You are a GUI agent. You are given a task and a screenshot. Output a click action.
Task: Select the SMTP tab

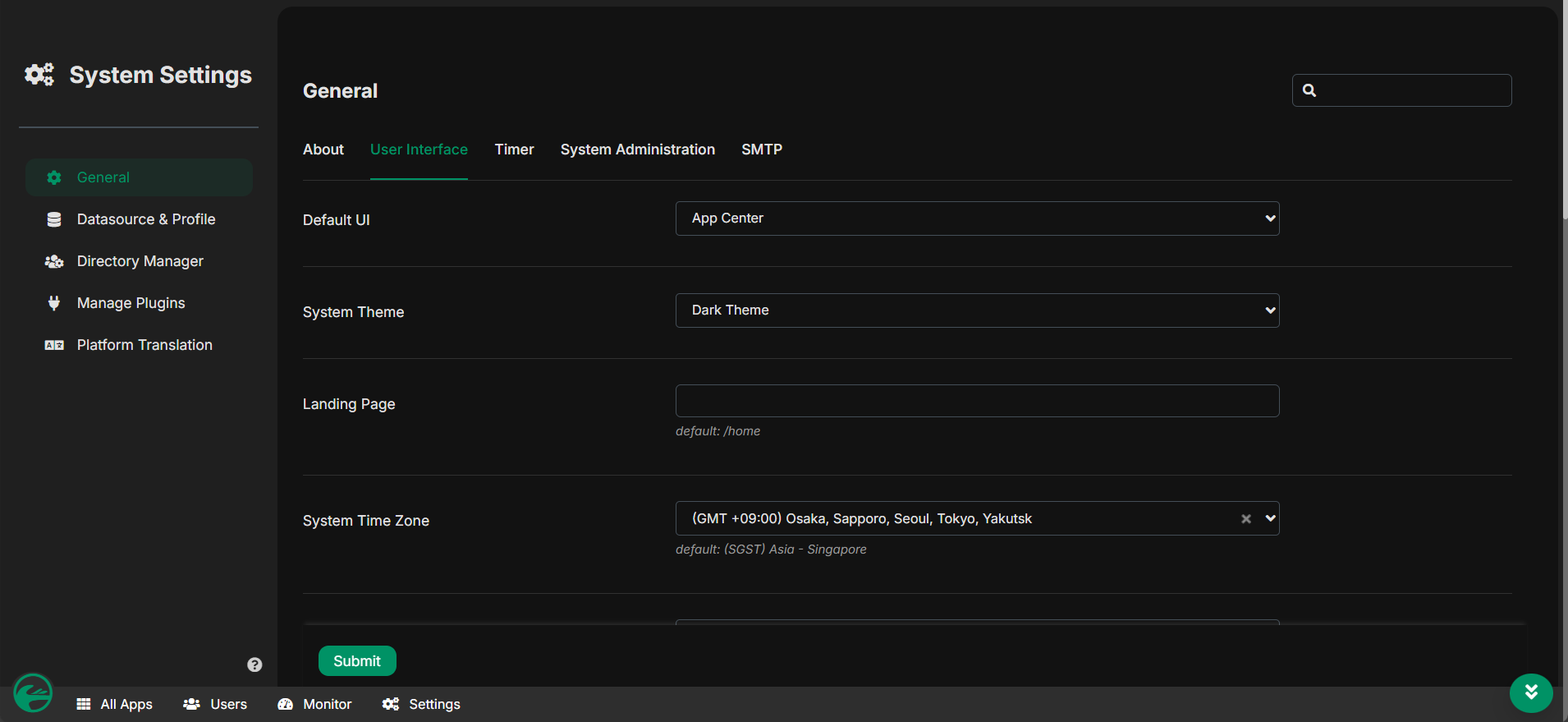[761, 149]
